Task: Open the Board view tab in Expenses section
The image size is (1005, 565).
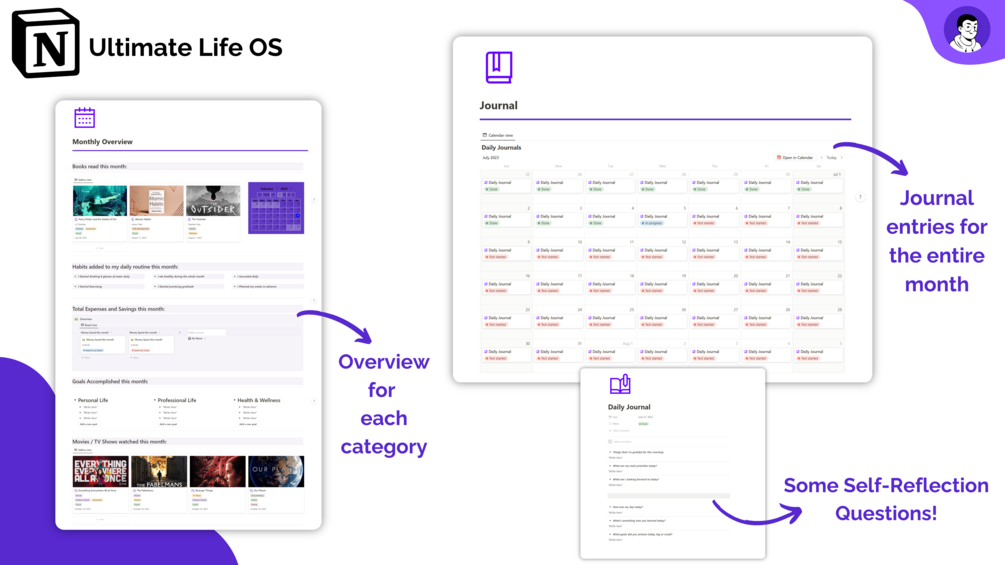Action: (89, 325)
